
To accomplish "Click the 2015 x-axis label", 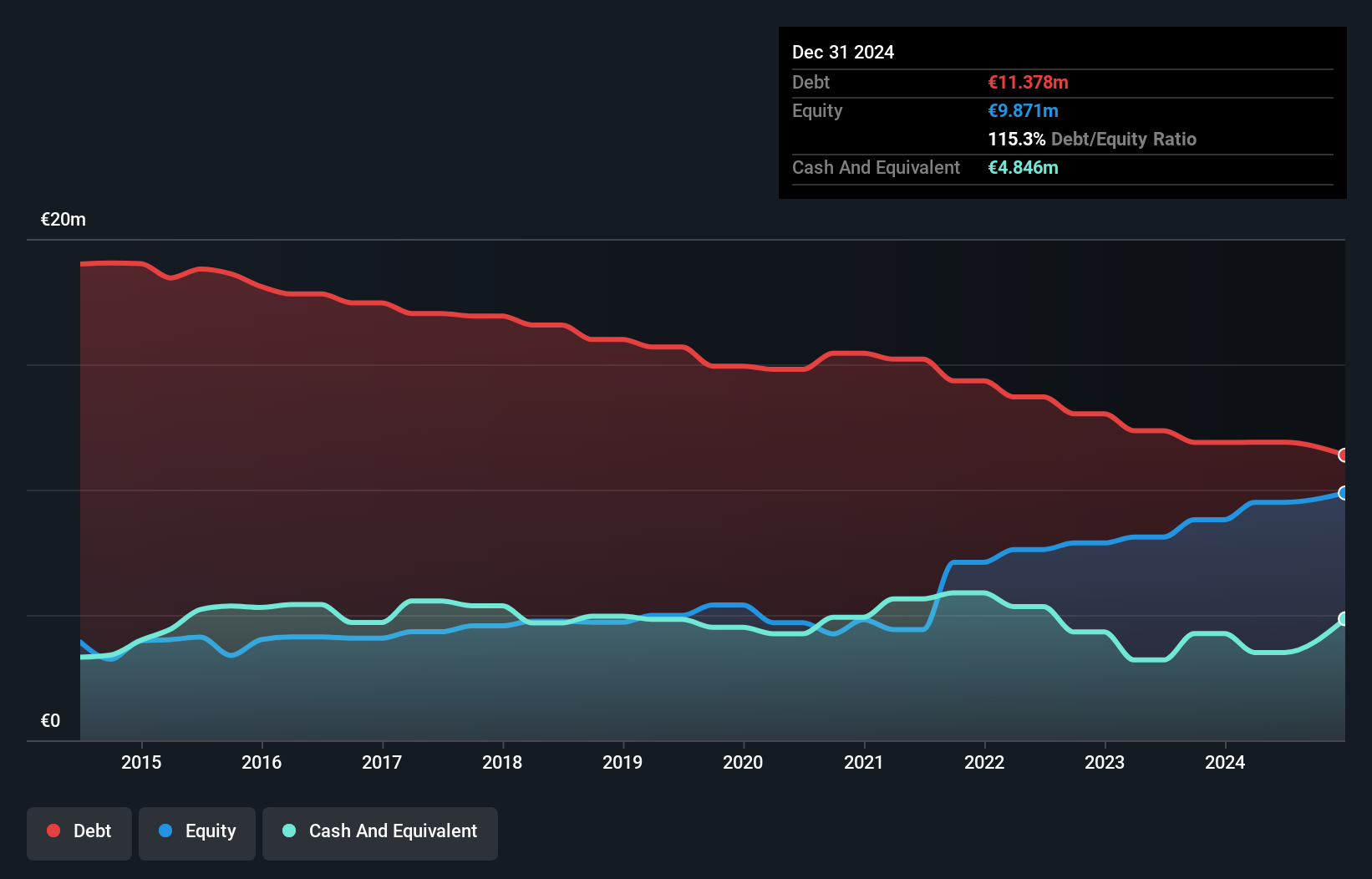I will pyautogui.click(x=141, y=762).
